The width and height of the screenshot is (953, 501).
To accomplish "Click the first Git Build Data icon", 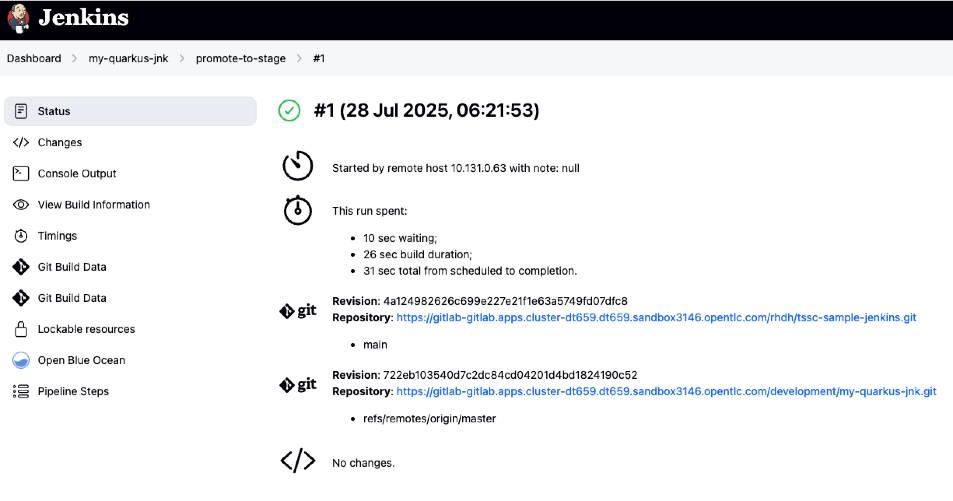I will tap(21, 266).
